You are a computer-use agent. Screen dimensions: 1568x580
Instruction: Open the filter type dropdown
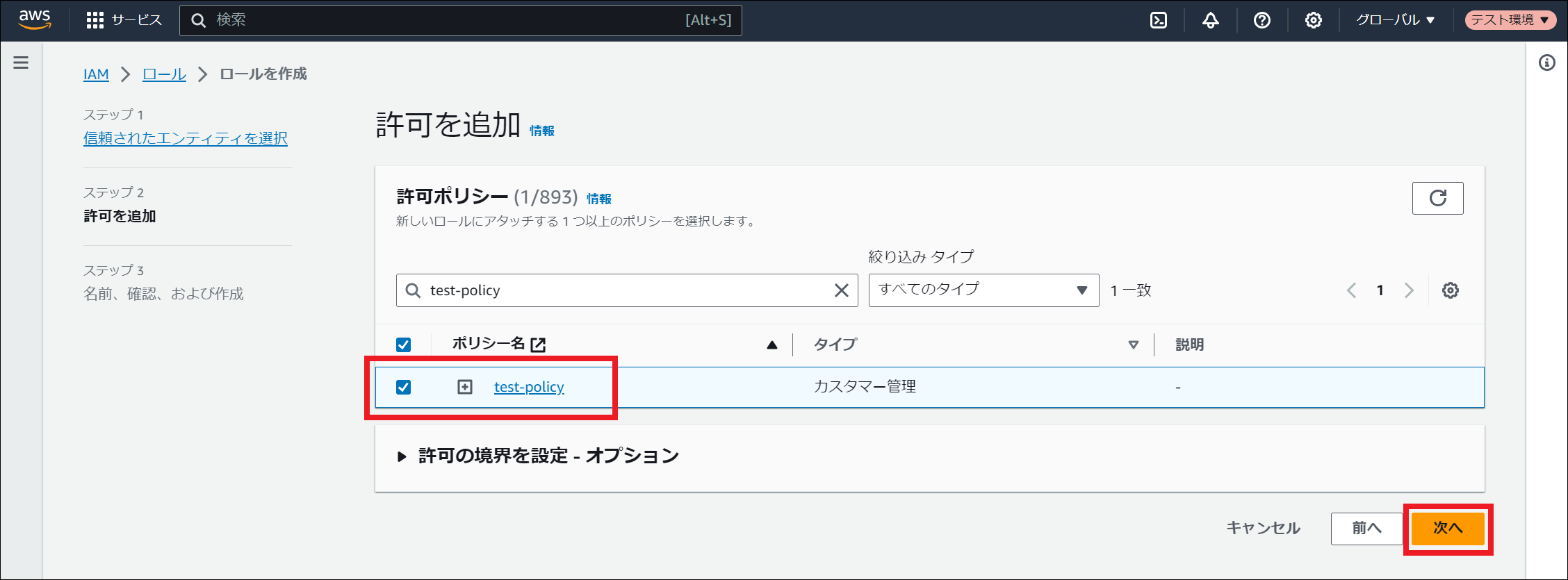(x=983, y=290)
